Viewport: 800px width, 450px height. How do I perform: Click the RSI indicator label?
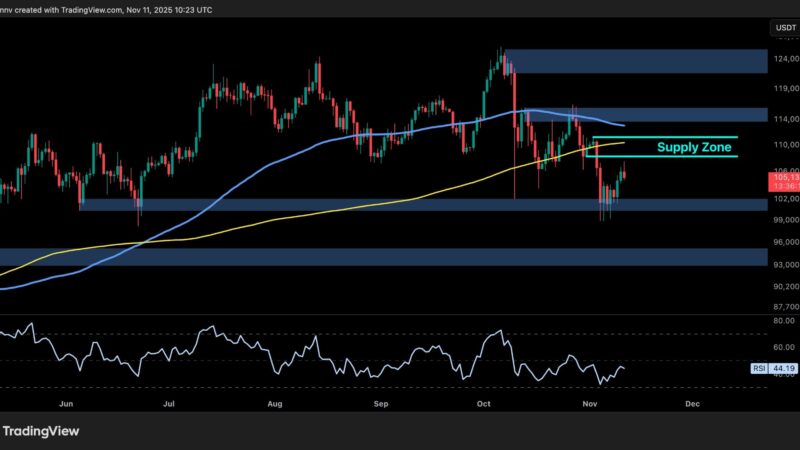(x=759, y=368)
